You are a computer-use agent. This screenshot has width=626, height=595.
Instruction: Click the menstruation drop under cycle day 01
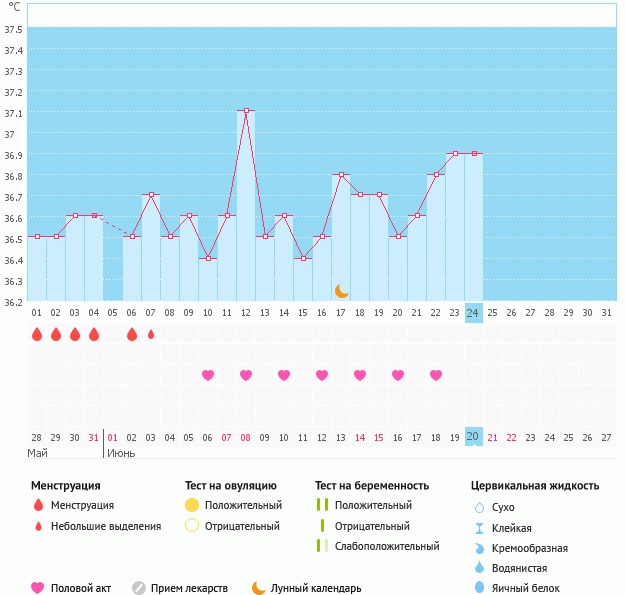pyautogui.click(x=37, y=334)
